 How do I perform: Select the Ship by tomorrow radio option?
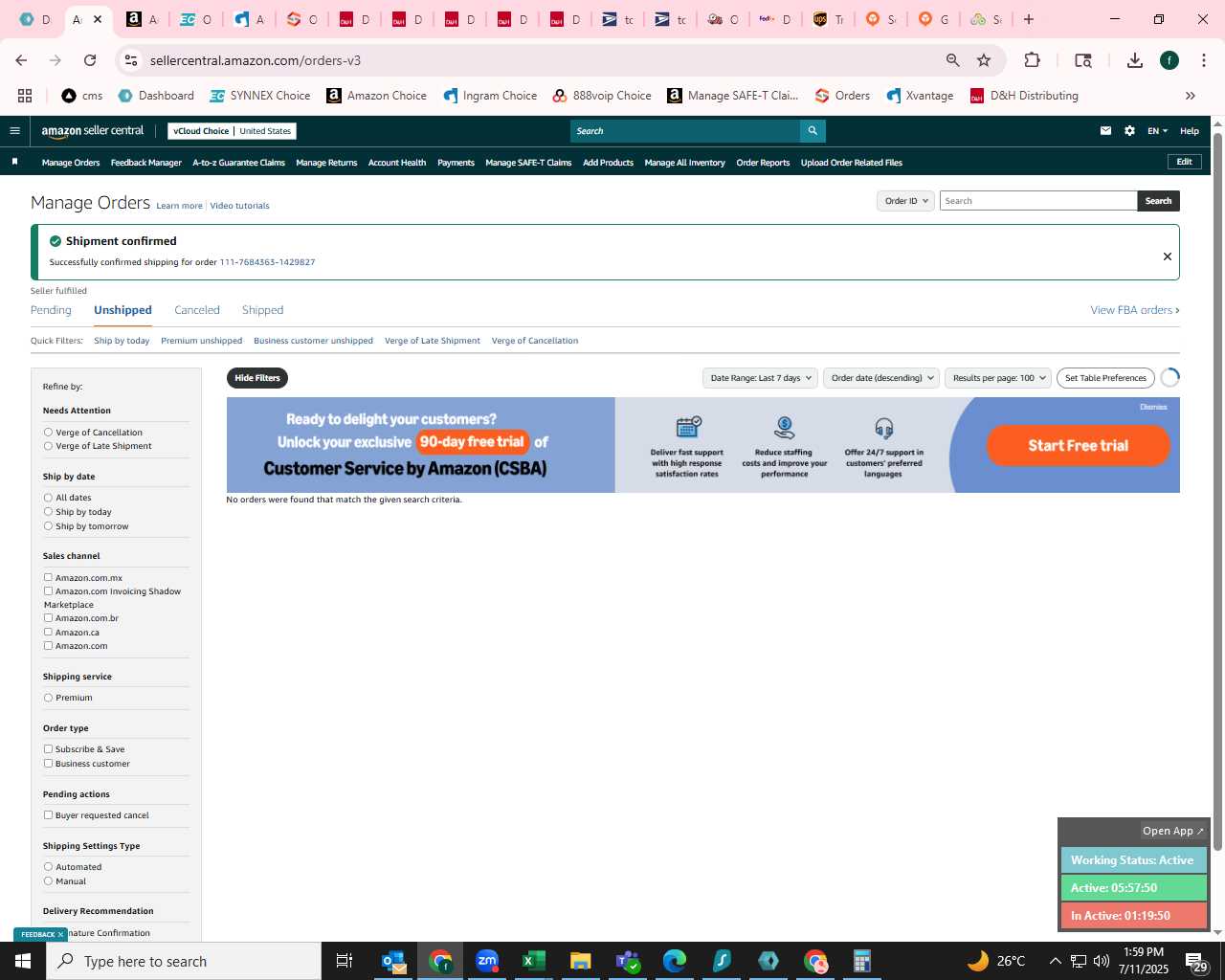tap(48, 526)
